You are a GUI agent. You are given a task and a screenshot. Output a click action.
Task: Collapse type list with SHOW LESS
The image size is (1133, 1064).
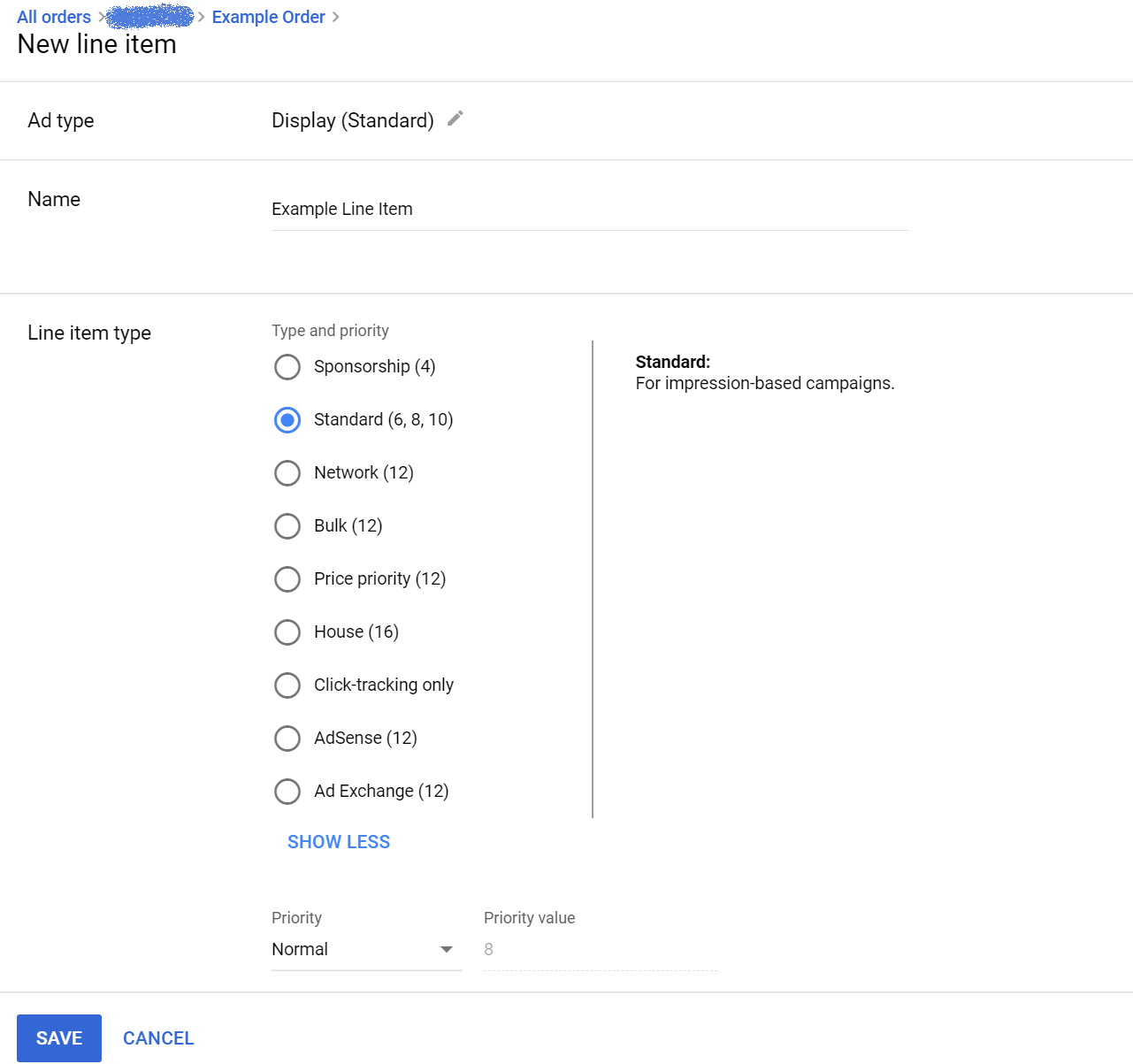[x=338, y=842]
